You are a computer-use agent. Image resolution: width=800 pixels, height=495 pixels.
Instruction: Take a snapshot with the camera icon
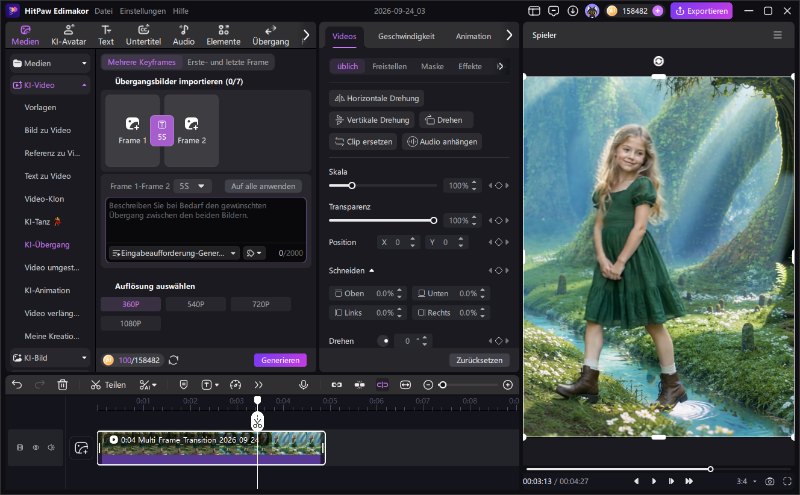[770, 481]
